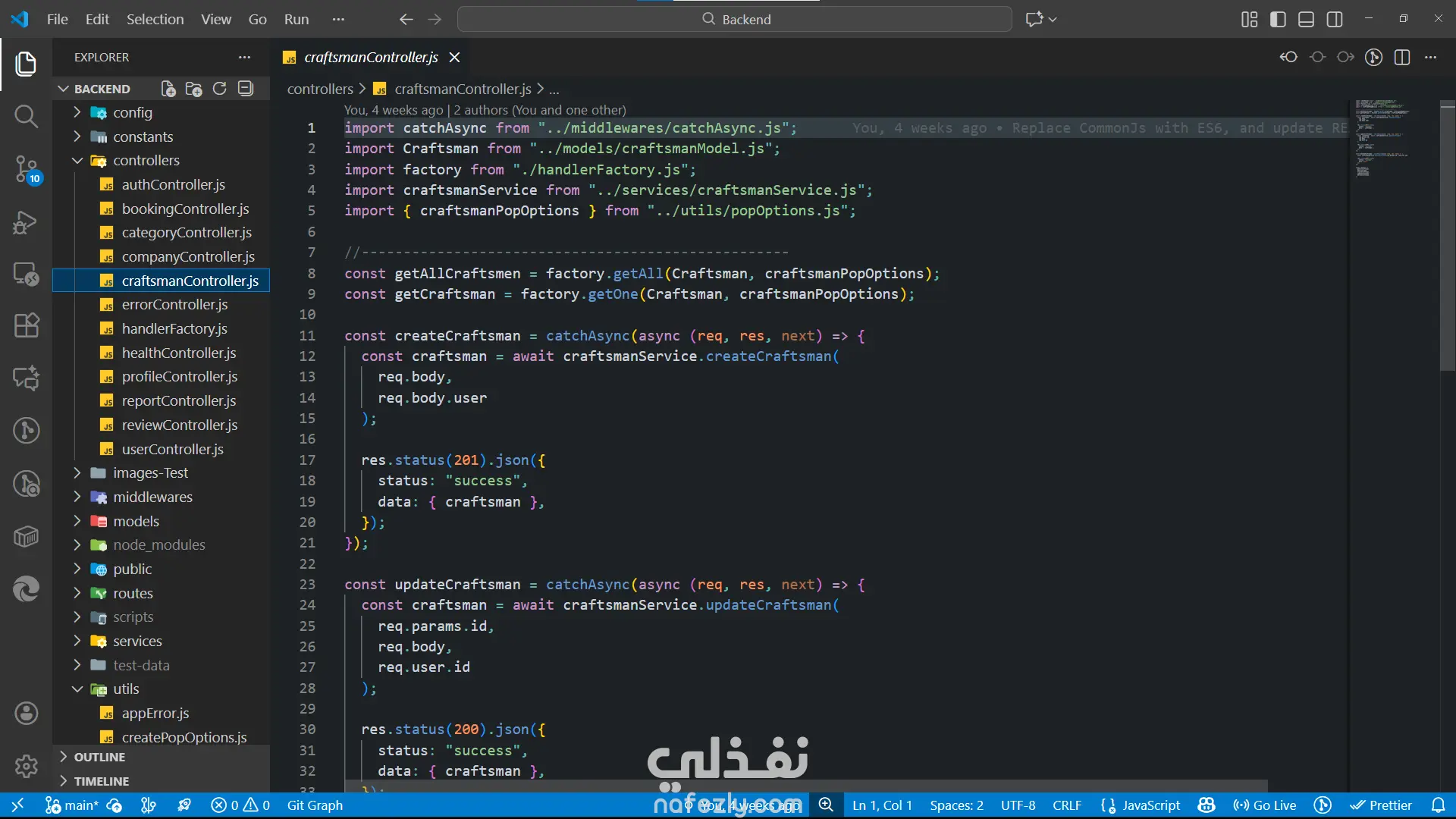Toggle the secondary side bar
The width and height of the screenshot is (1456, 819).
click(x=1335, y=20)
